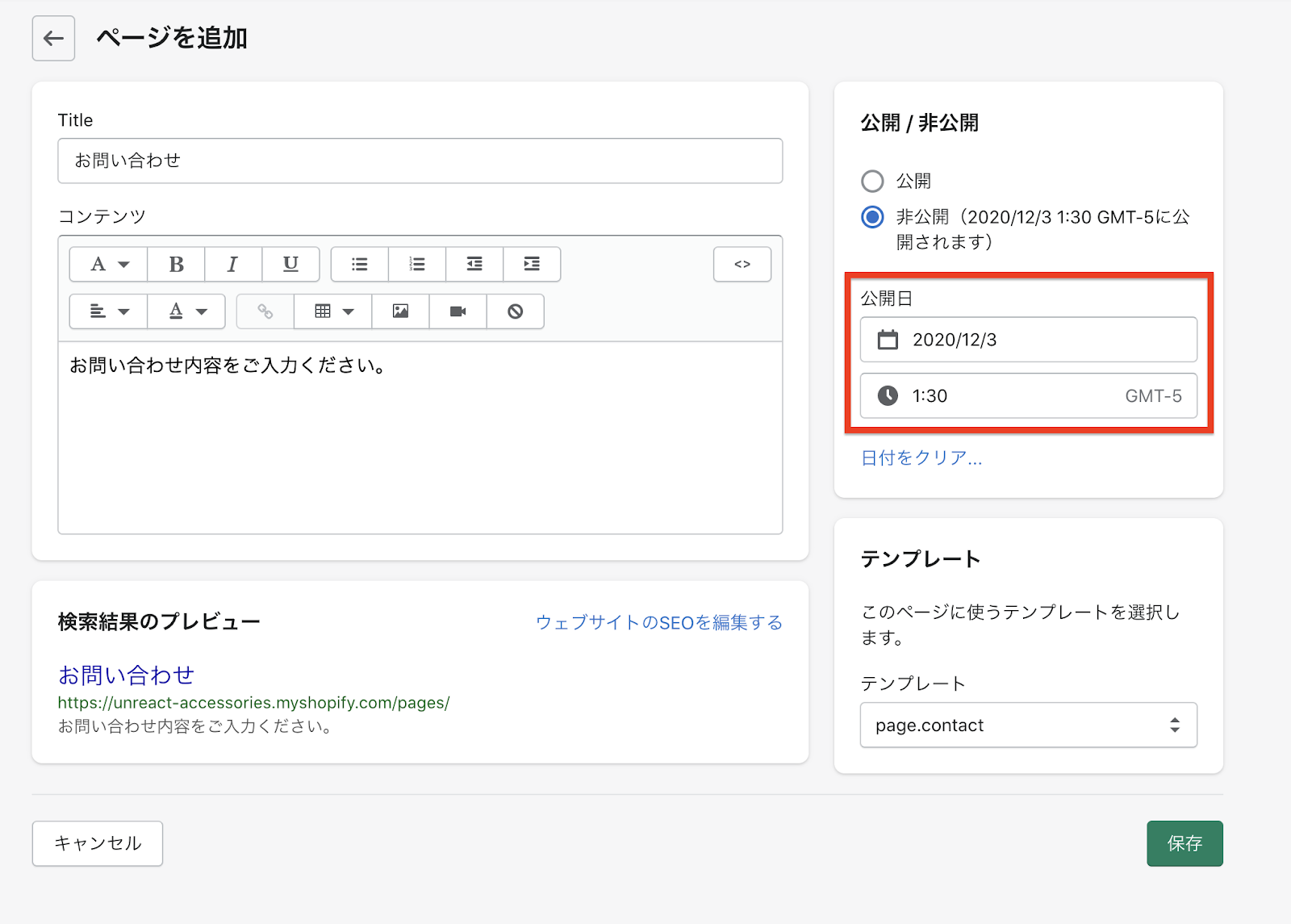Image resolution: width=1291 pixels, height=924 pixels.
Task: Click the Title input field
Action: tap(420, 161)
